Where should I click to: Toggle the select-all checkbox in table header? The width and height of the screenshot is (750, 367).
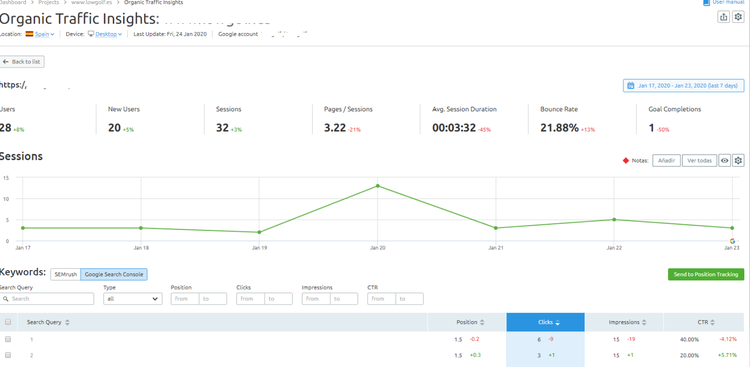[x=8, y=322]
